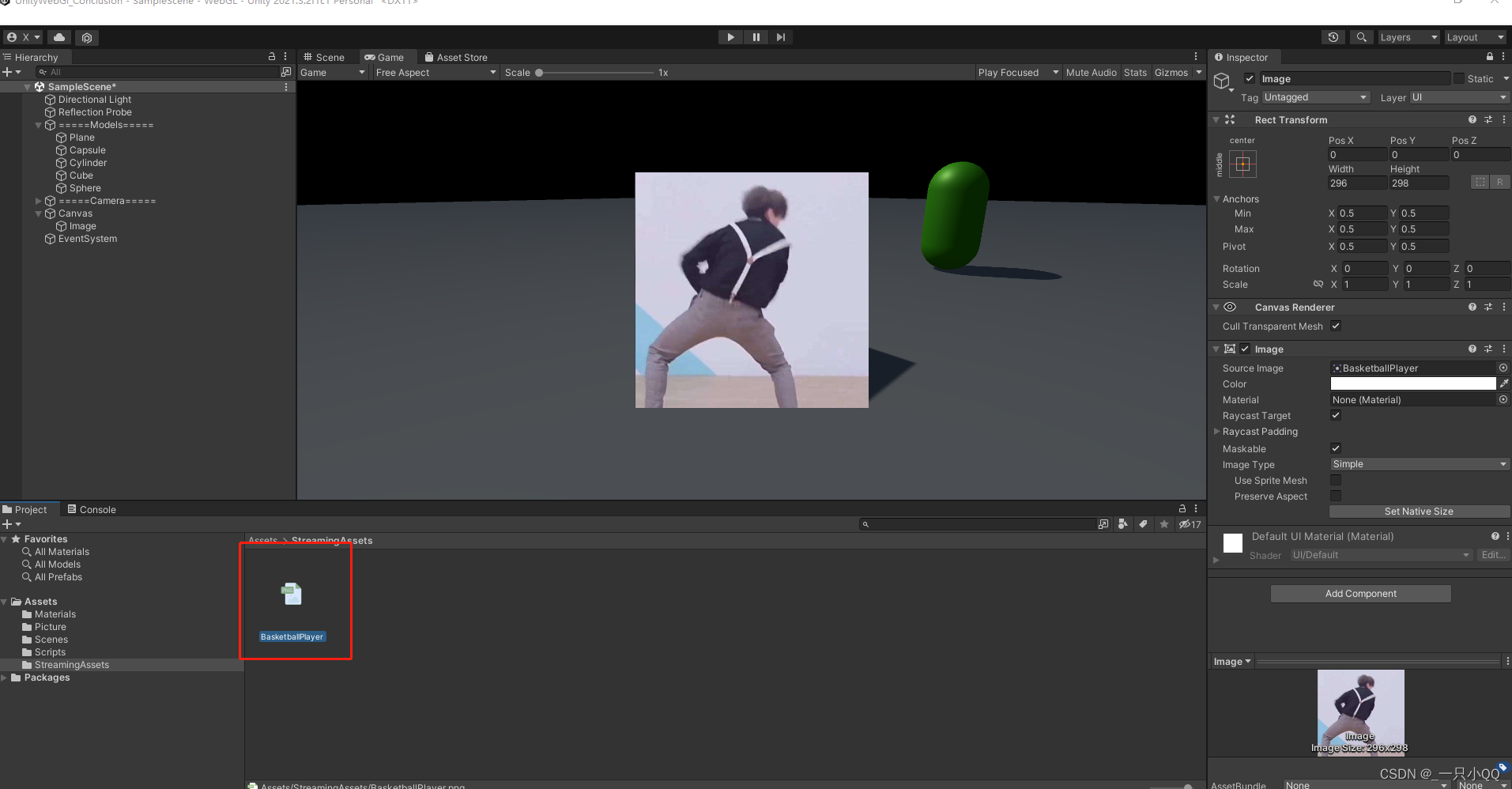Toggle Cull Transparent Mesh checkbox
Viewport: 1512px width, 789px height.
[x=1336, y=326]
